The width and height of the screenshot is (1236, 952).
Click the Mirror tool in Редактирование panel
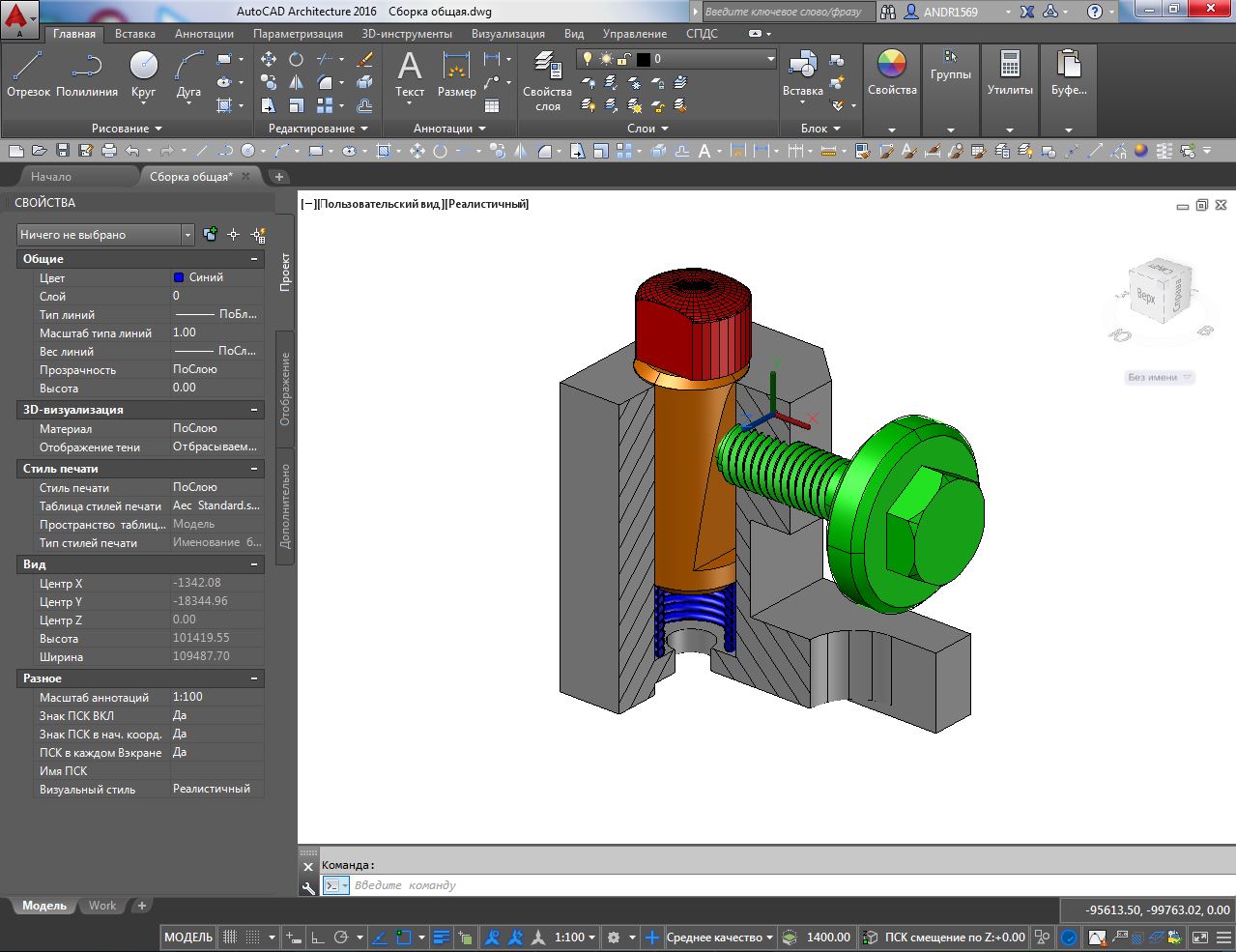coord(297,82)
